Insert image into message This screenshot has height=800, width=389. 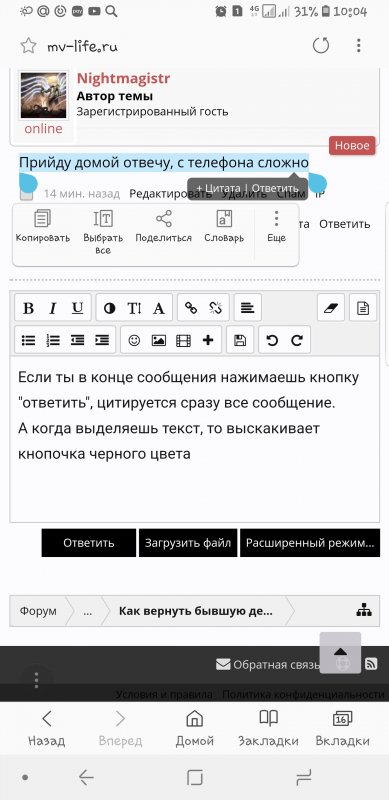pos(159,340)
